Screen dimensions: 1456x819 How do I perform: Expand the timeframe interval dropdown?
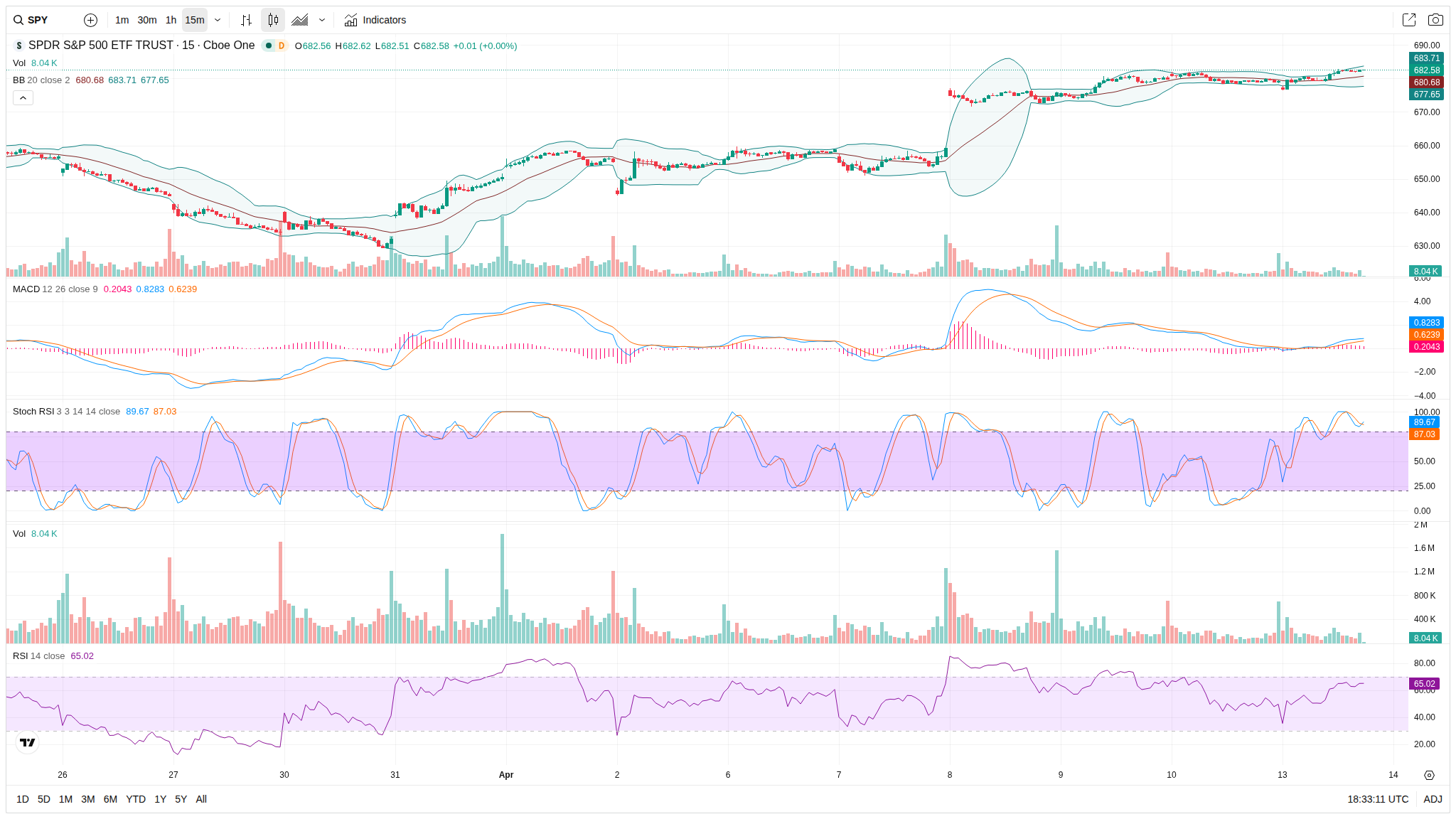(x=218, y=20)
